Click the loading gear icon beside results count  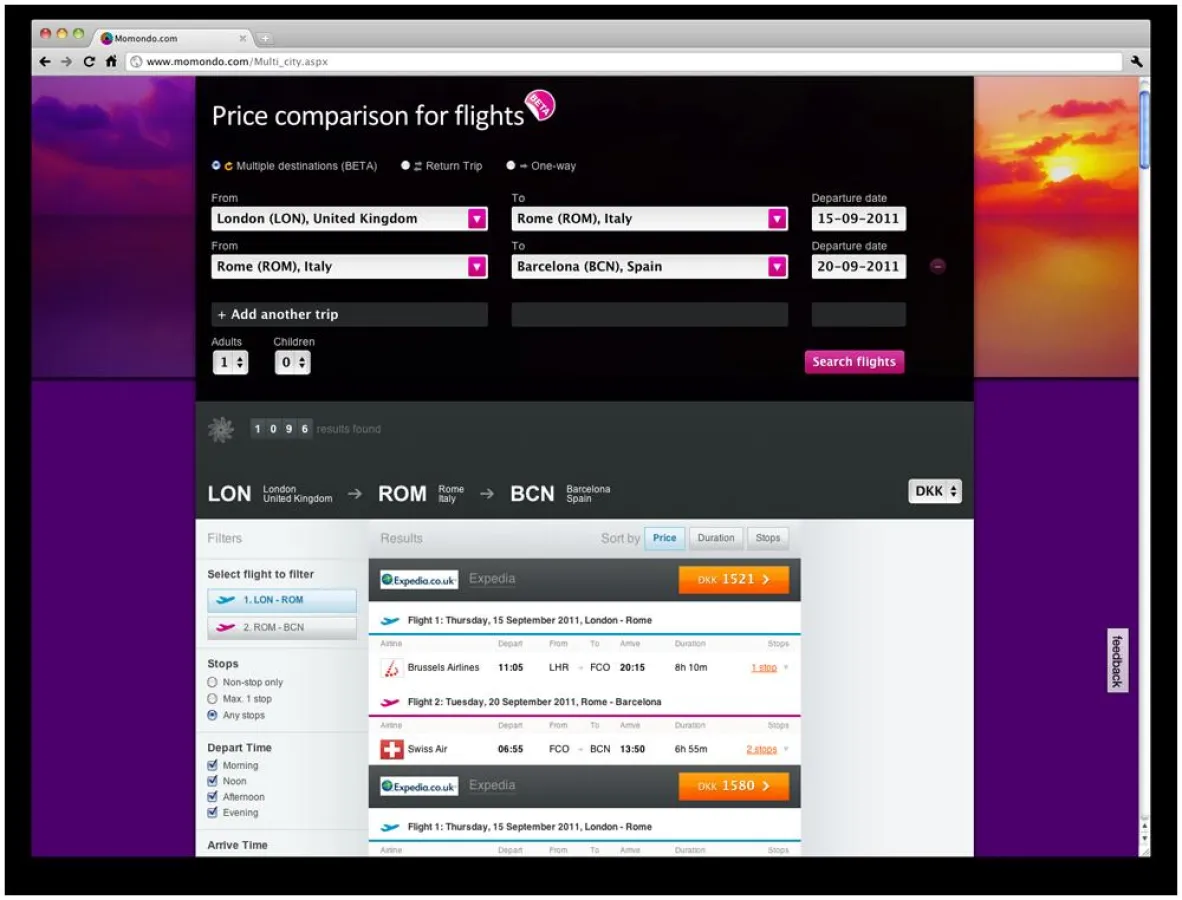[x=222, y=428]
